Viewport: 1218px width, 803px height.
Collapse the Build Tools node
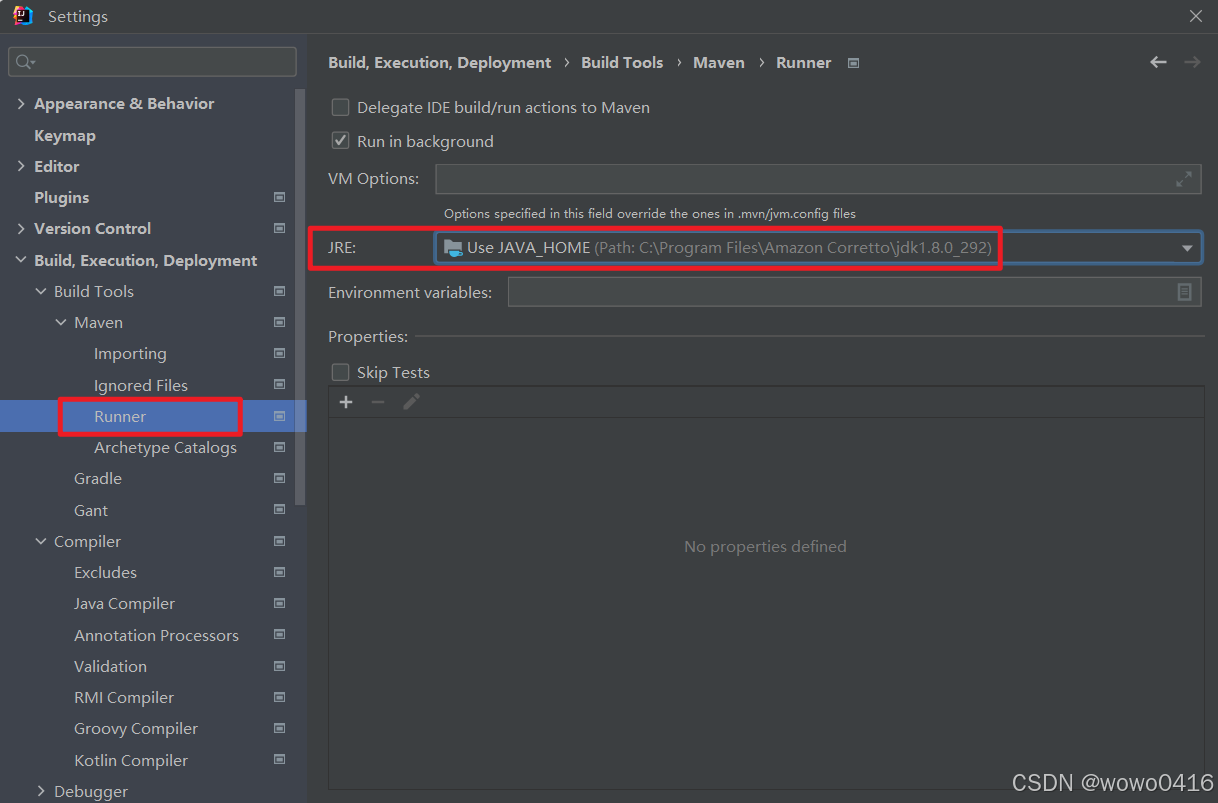(41, 292)
